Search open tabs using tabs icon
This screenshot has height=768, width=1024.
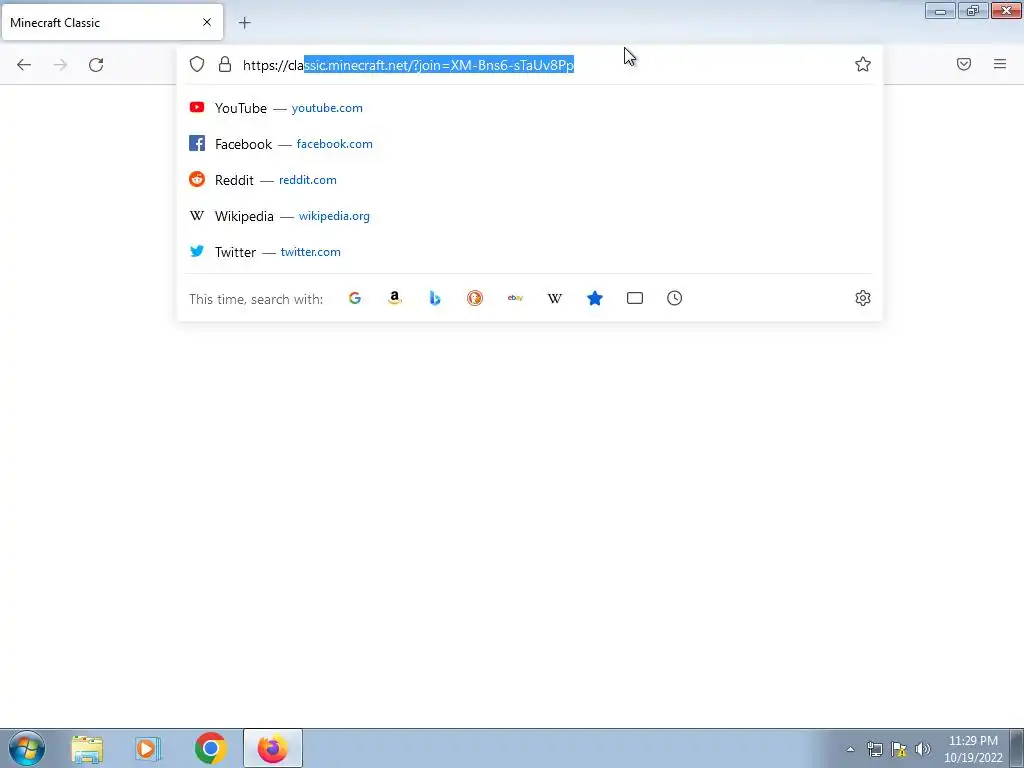tap(635, 298)
